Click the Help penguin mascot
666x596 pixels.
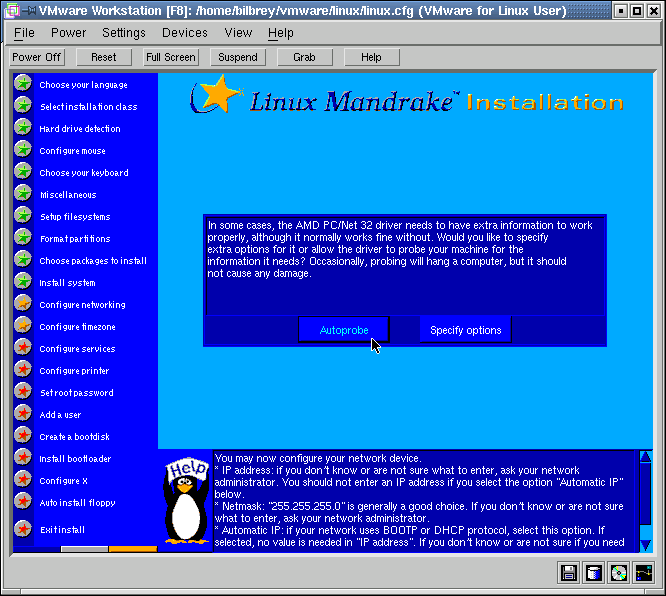pos(185,502)
